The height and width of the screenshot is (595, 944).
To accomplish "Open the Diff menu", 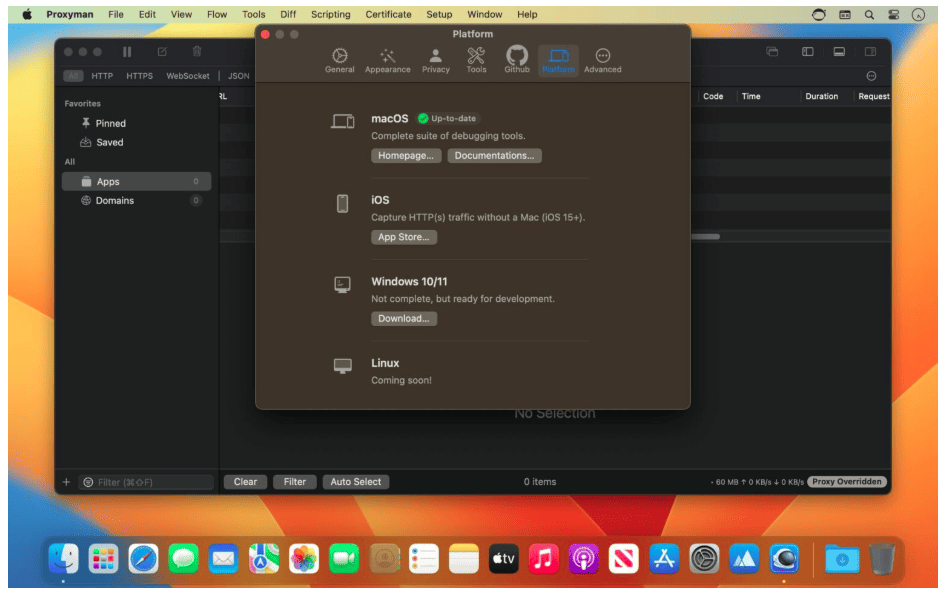I will [288, 14].
